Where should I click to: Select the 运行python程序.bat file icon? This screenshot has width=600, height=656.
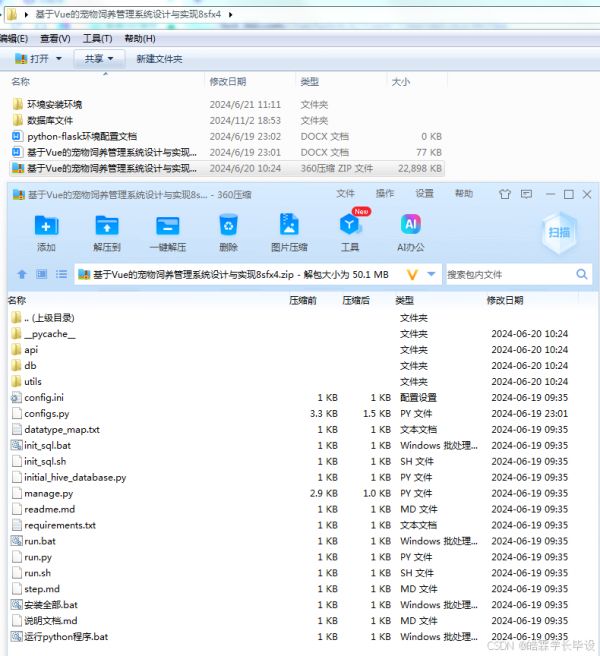coord(16,637)
